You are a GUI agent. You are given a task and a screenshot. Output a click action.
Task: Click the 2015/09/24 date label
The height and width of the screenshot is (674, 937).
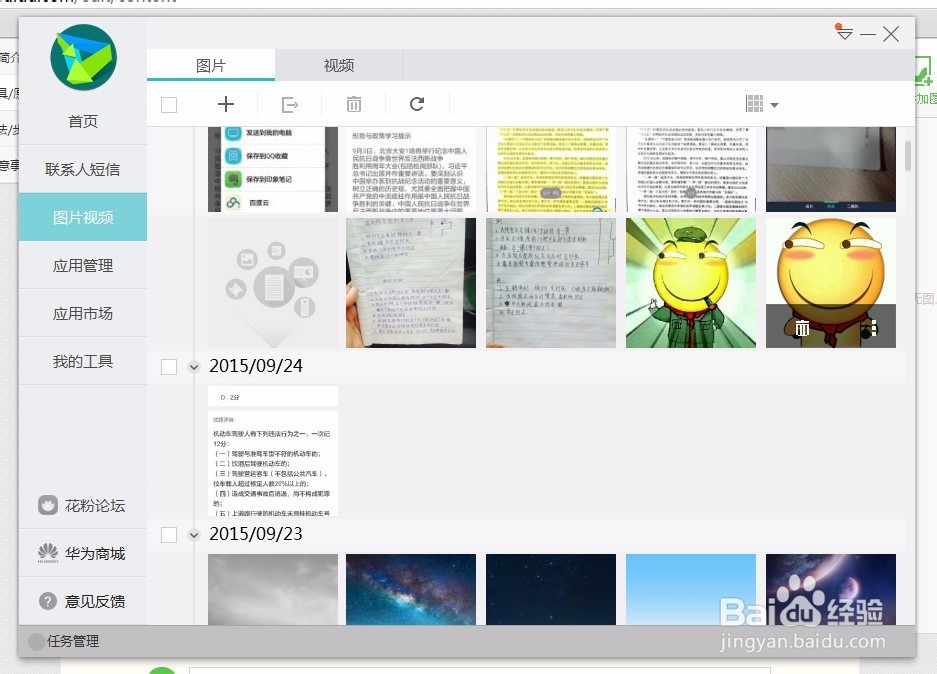pyautogui.click(x=256, y=366)
